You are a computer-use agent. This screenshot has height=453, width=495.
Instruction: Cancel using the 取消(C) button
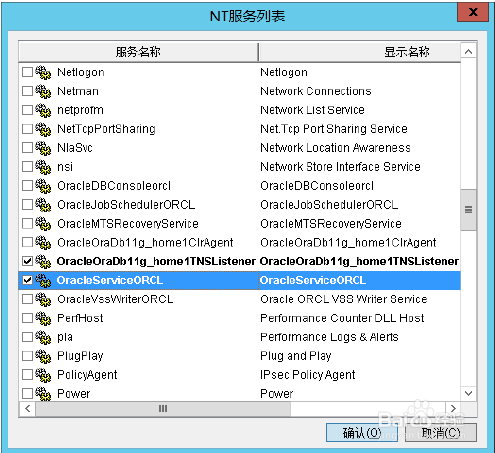pyautogui.click(x=441, y=433)
